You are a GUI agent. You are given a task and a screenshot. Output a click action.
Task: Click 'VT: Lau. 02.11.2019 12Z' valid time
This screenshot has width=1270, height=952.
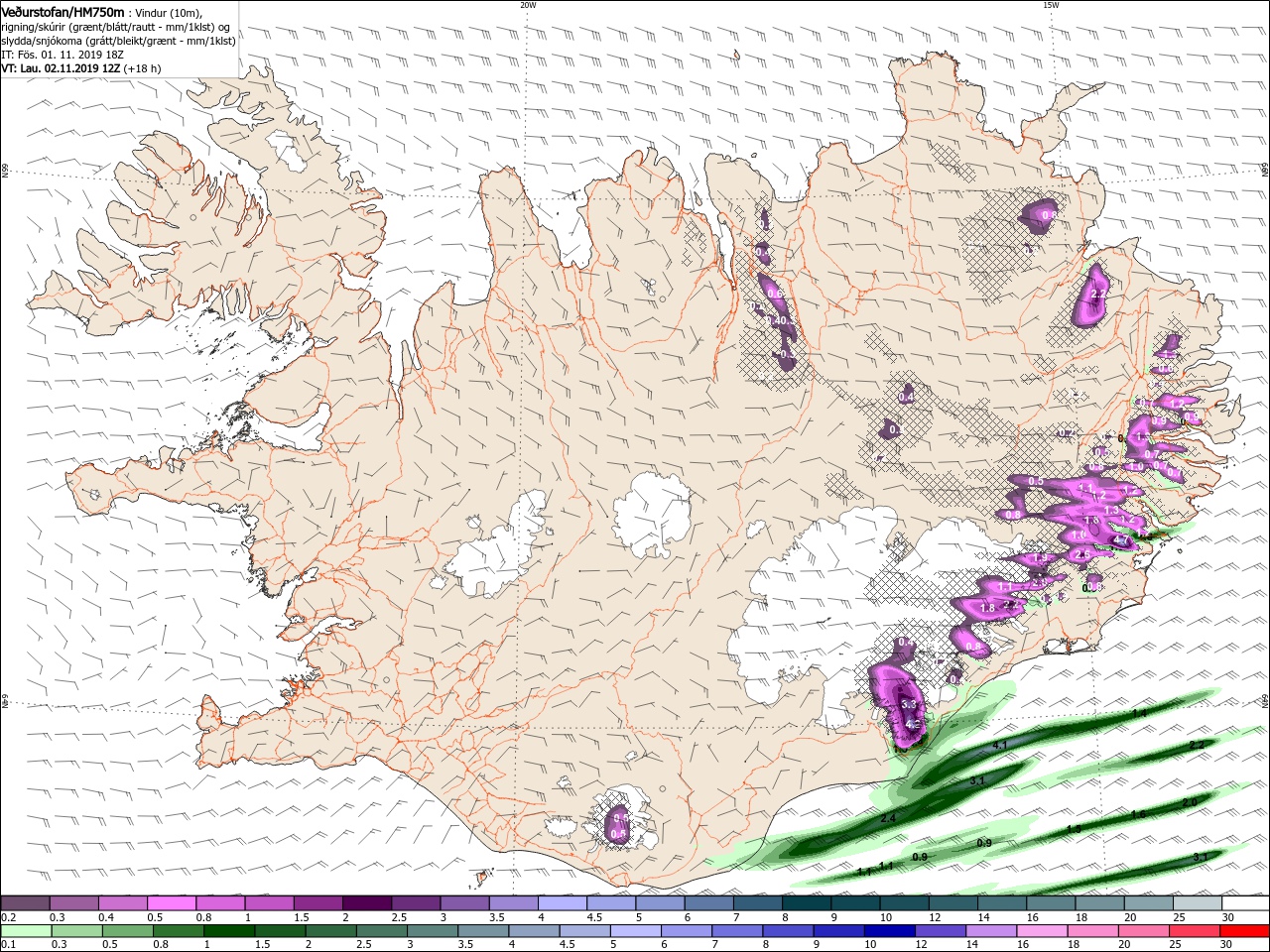[62, 68]
